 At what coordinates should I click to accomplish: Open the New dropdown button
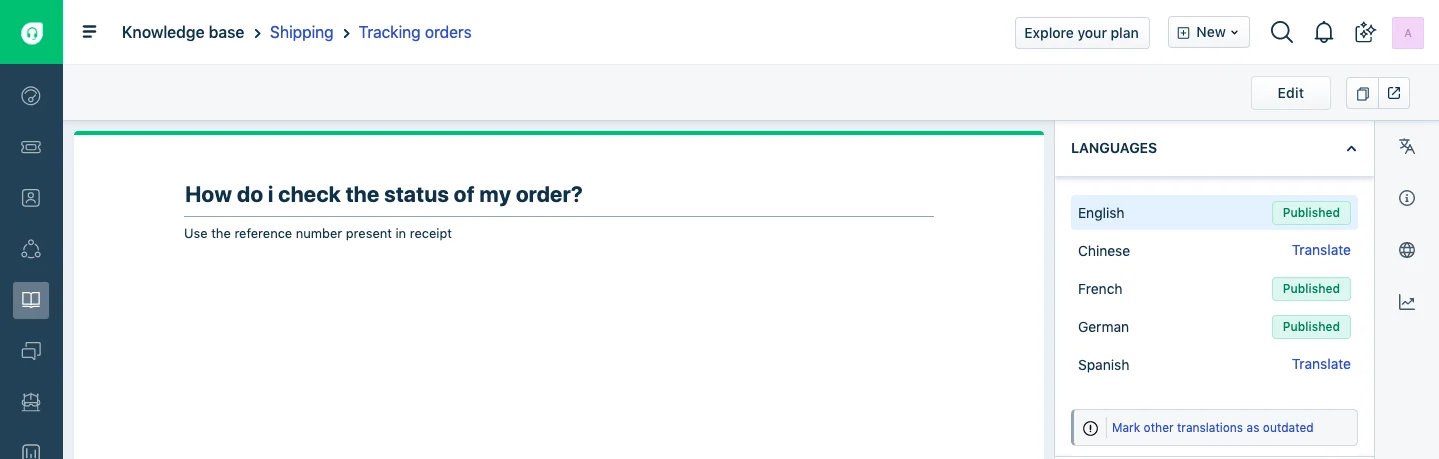click(1209, 32)
